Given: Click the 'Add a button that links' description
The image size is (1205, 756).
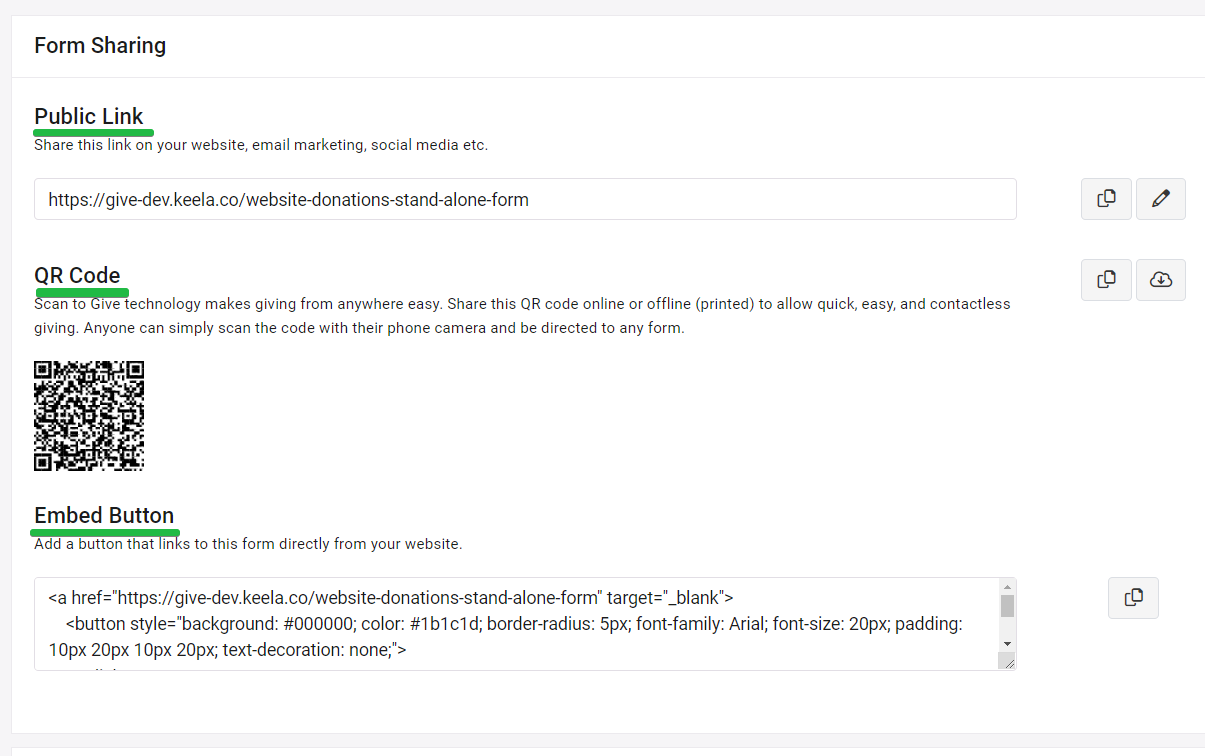Looking at the screenshot, I should pyautogui.click(x=248, y=545).
